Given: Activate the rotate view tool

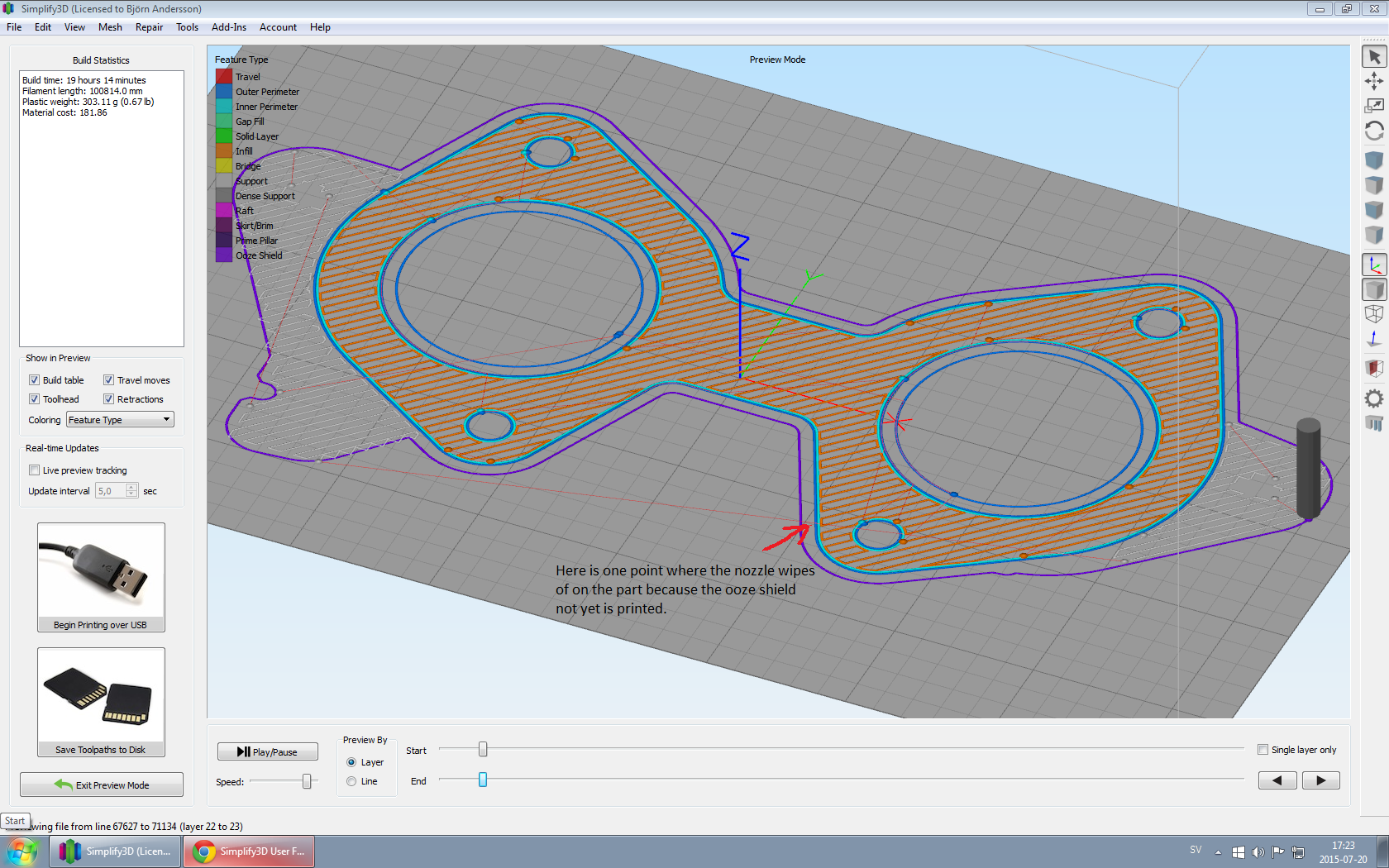Looking at the screenshot, I should pos(1374,131).
